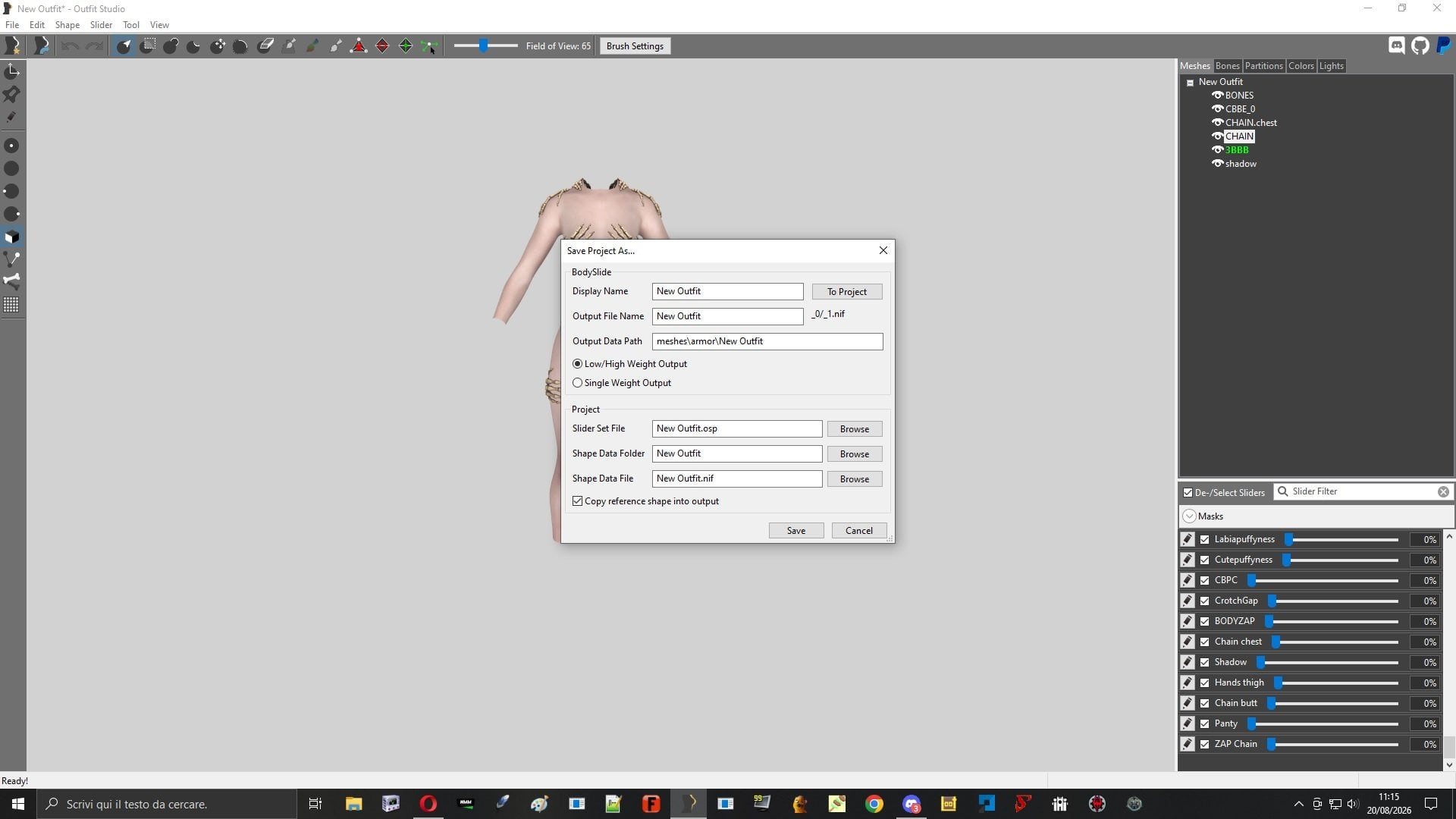The height and width of the screenshot is (819, 1456).
Task: Open the PayPal donate icon
Action: [1444, 45]
